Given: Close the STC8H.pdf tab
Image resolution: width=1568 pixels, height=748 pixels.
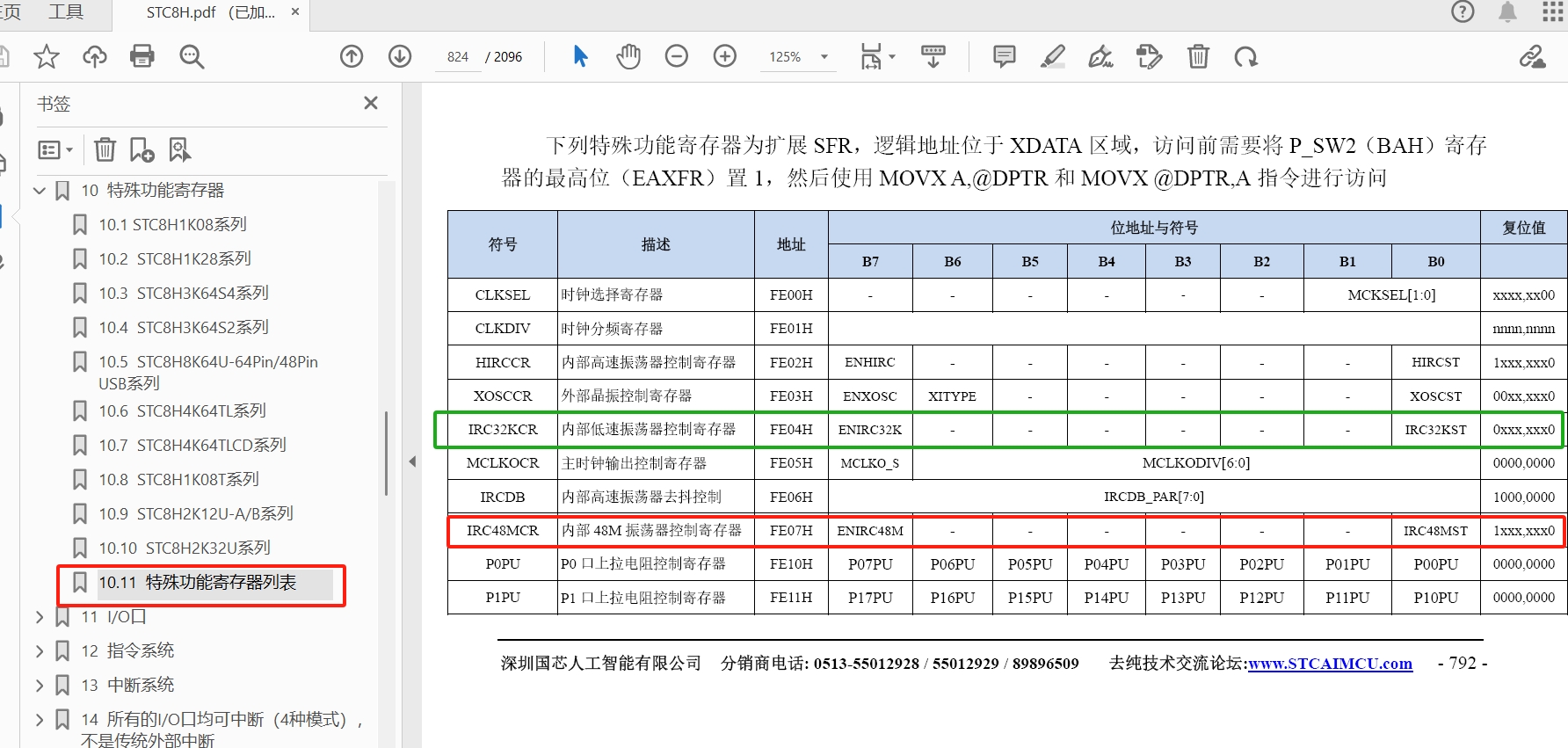Looking at the screenshot, I should 295,12.
